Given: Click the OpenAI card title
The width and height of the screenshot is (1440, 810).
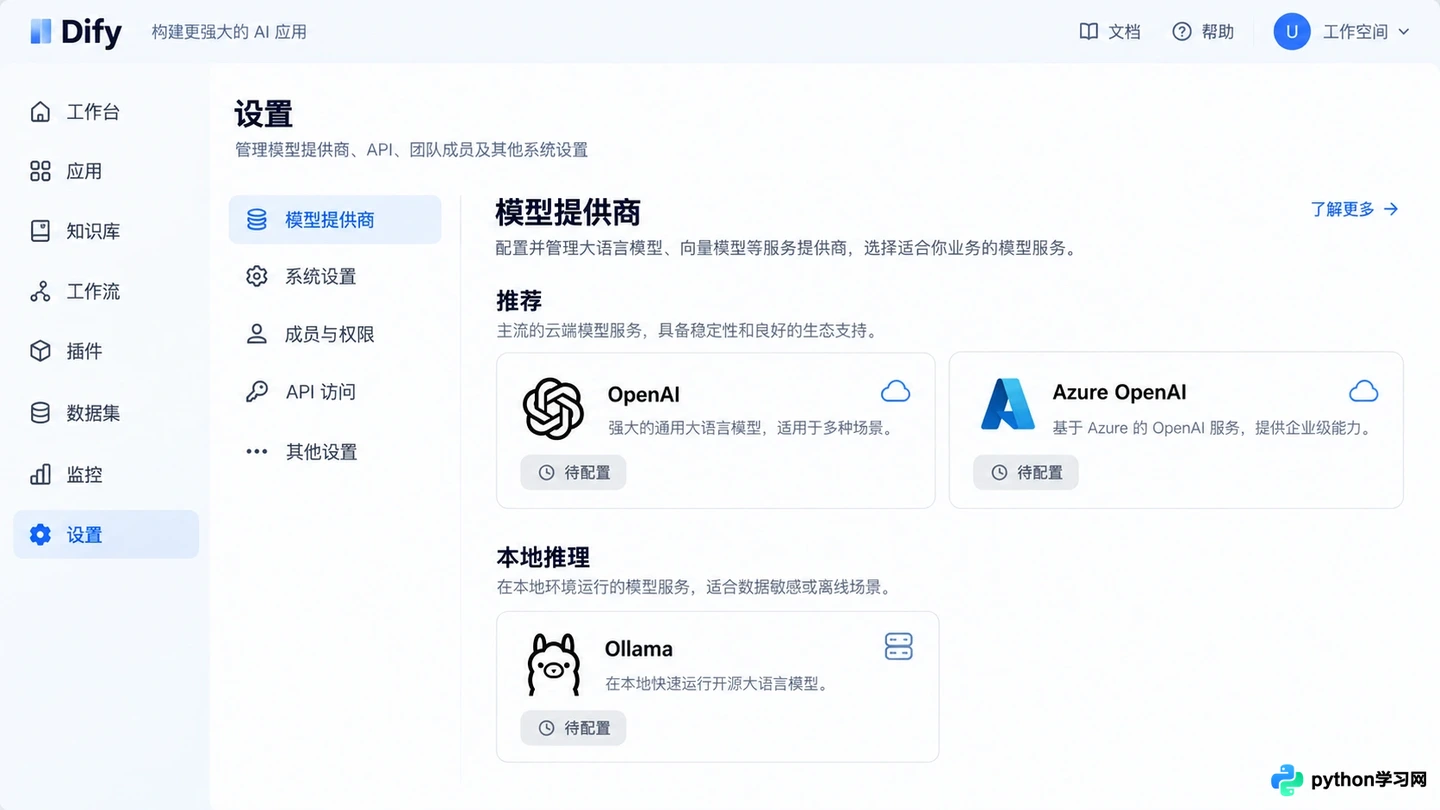Looking at the screenshot, I should click(644, 394).
